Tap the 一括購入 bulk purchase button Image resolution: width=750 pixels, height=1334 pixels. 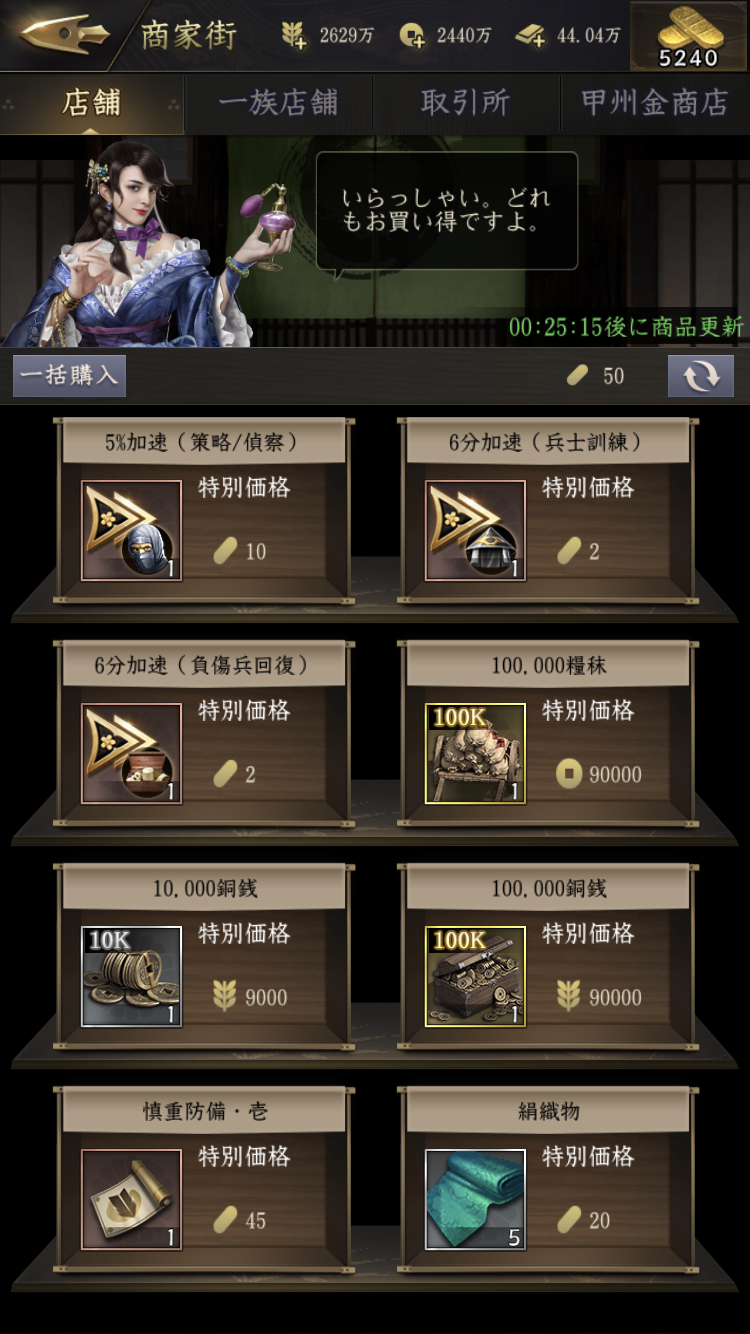tap(69, 376)
